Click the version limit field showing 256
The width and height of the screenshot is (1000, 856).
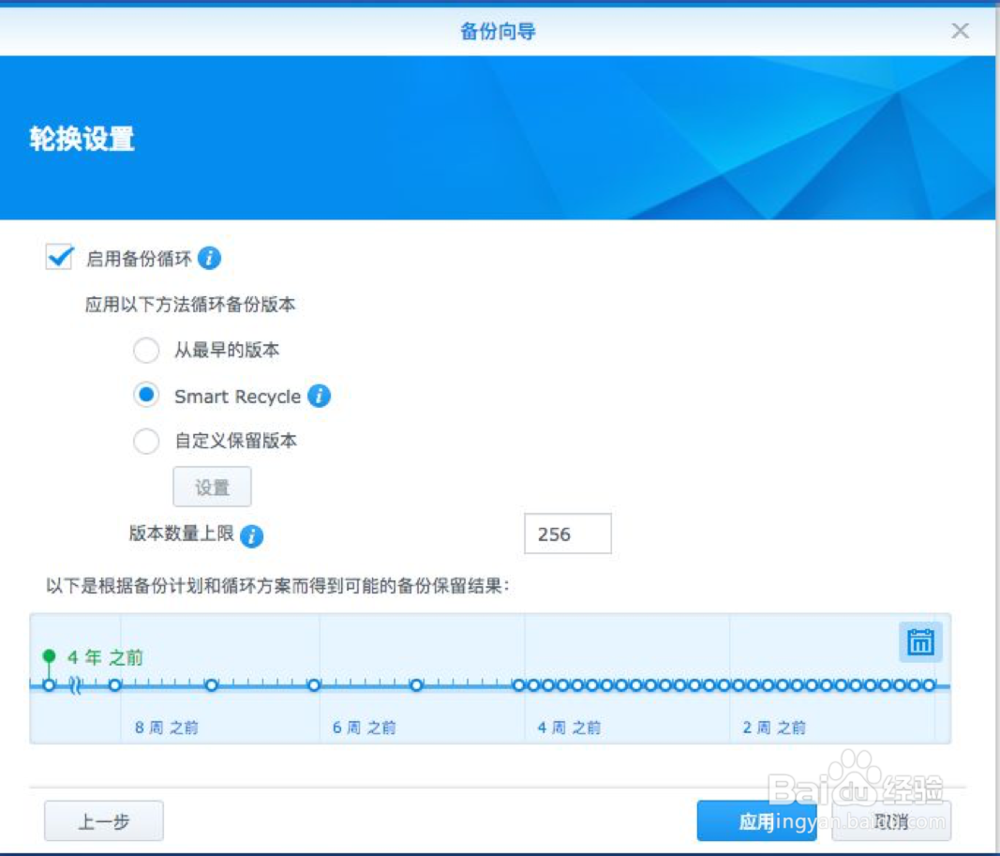coord(568,534)
